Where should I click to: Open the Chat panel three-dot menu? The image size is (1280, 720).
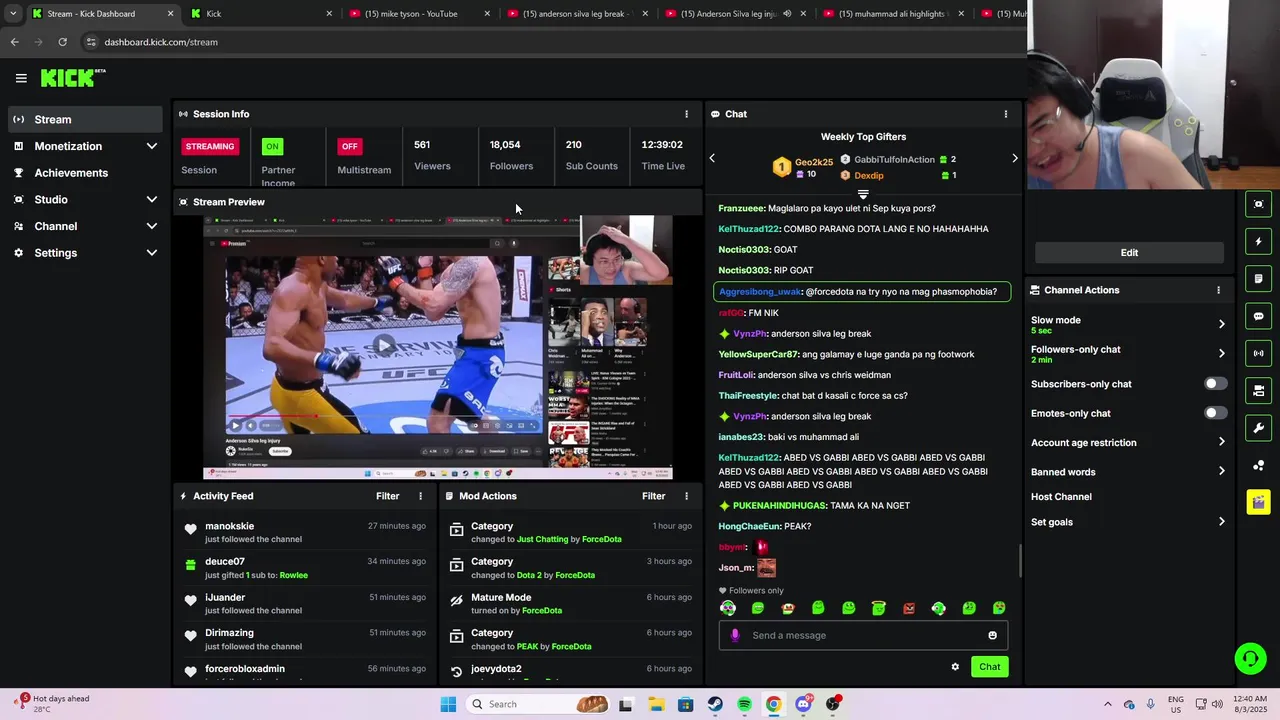pyautogui.click(x=1006, y=114)
